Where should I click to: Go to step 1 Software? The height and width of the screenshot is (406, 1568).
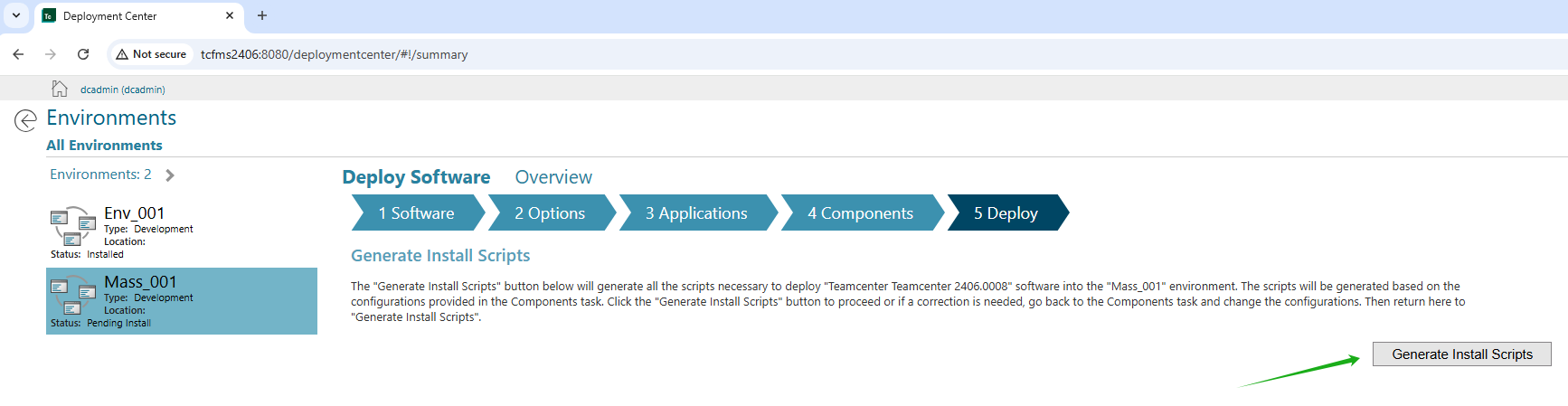tap(417, 213)
